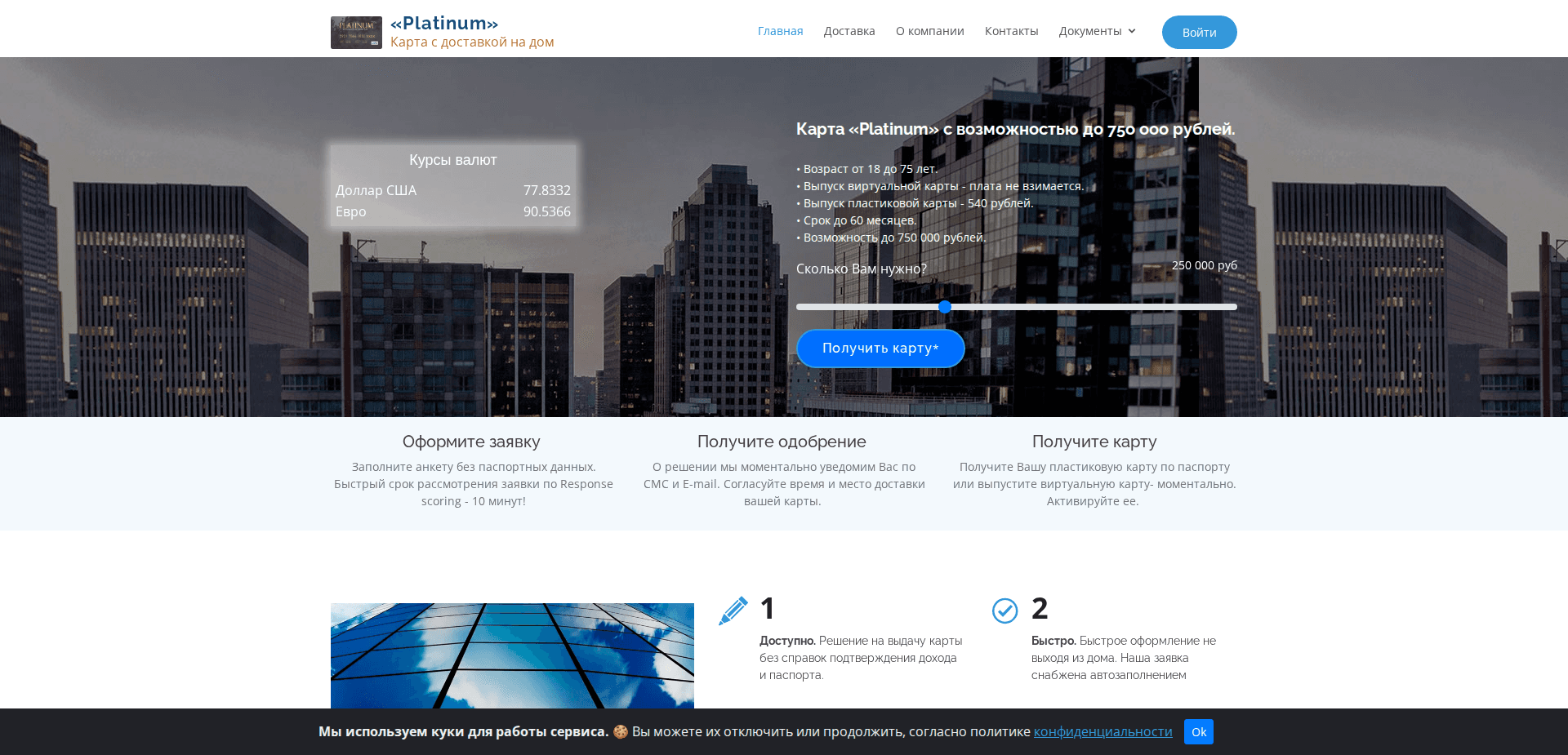The height and width of the screenshot is (755, 1568).
Task: Dismiss cookies banner with the Ok button
Action: pyautogui.click(x=1198, y=731)
